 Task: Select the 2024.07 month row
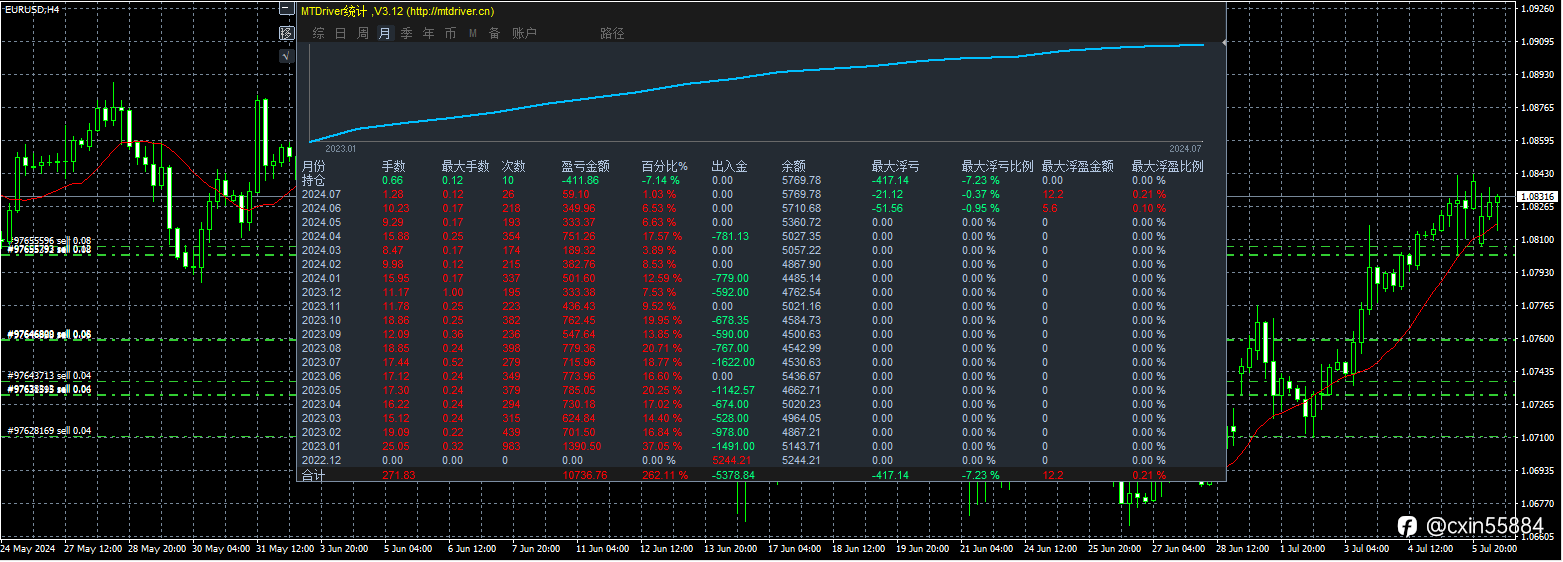point(761,194)
